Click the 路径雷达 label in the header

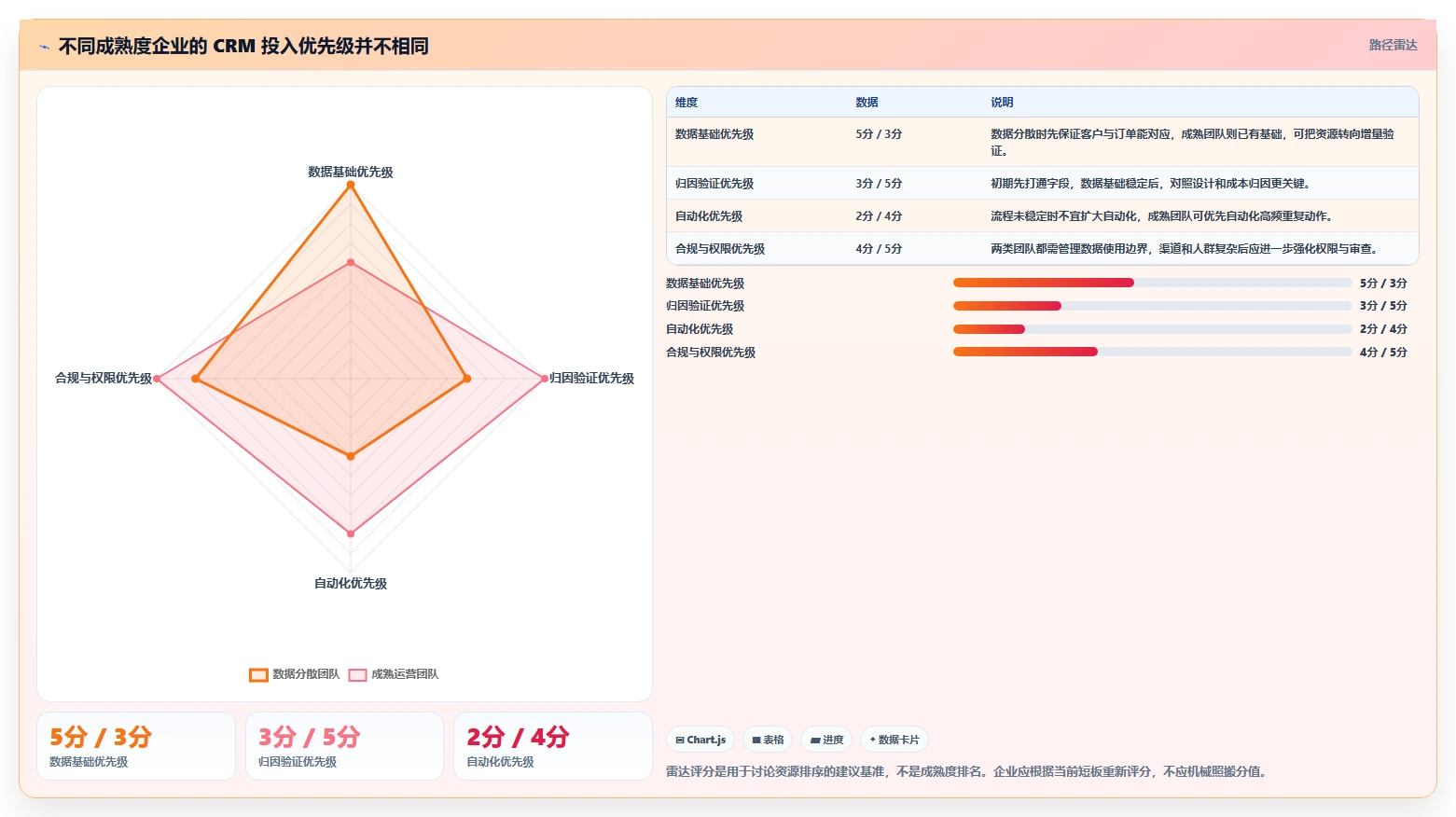click(x=1393, y=45)
